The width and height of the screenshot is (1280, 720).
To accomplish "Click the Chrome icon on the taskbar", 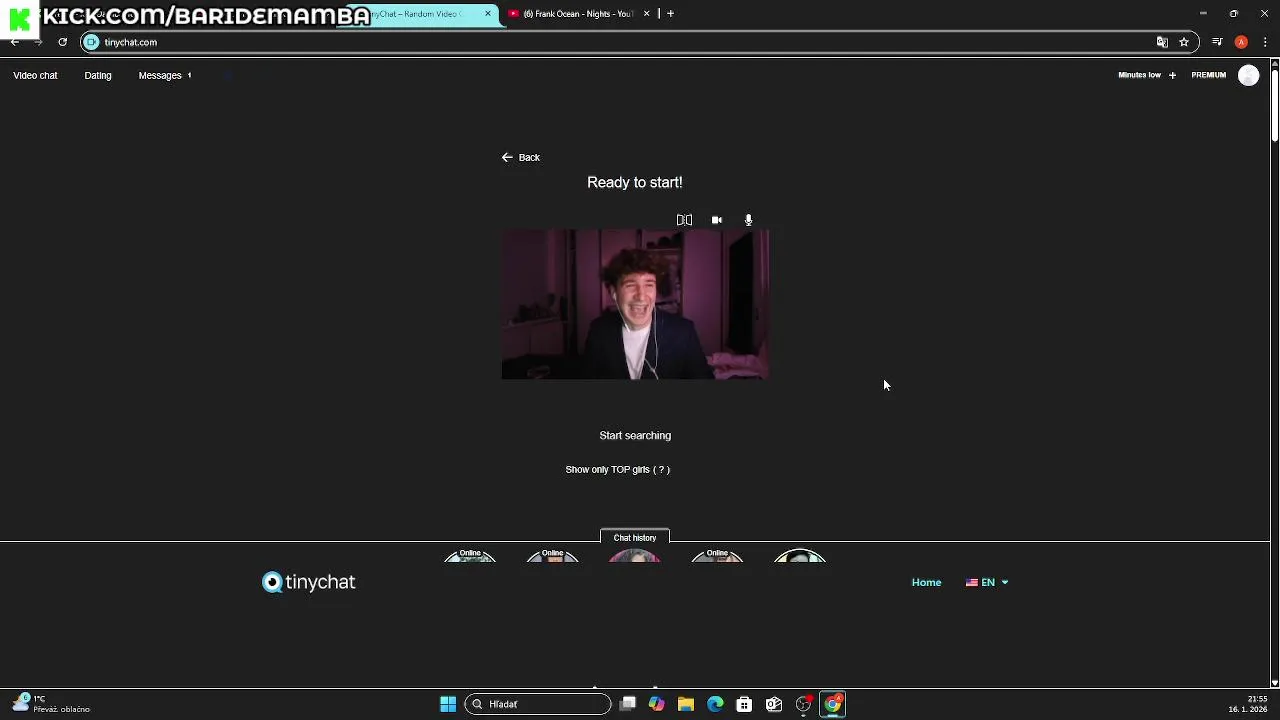I will pos(833,704).
